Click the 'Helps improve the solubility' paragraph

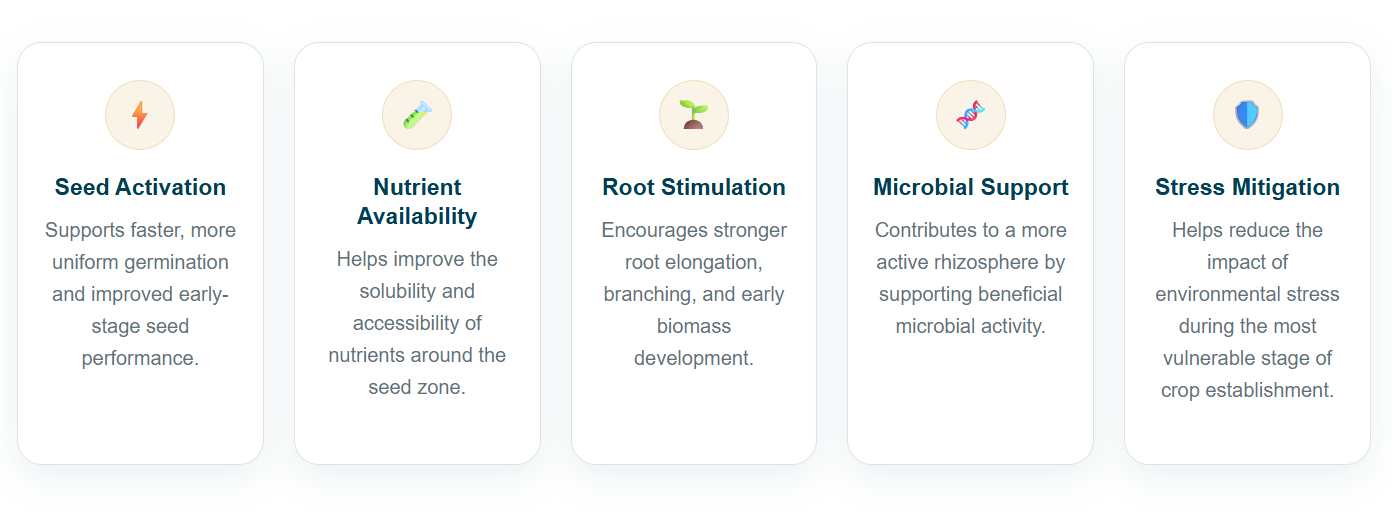click(x=417, y=323)
